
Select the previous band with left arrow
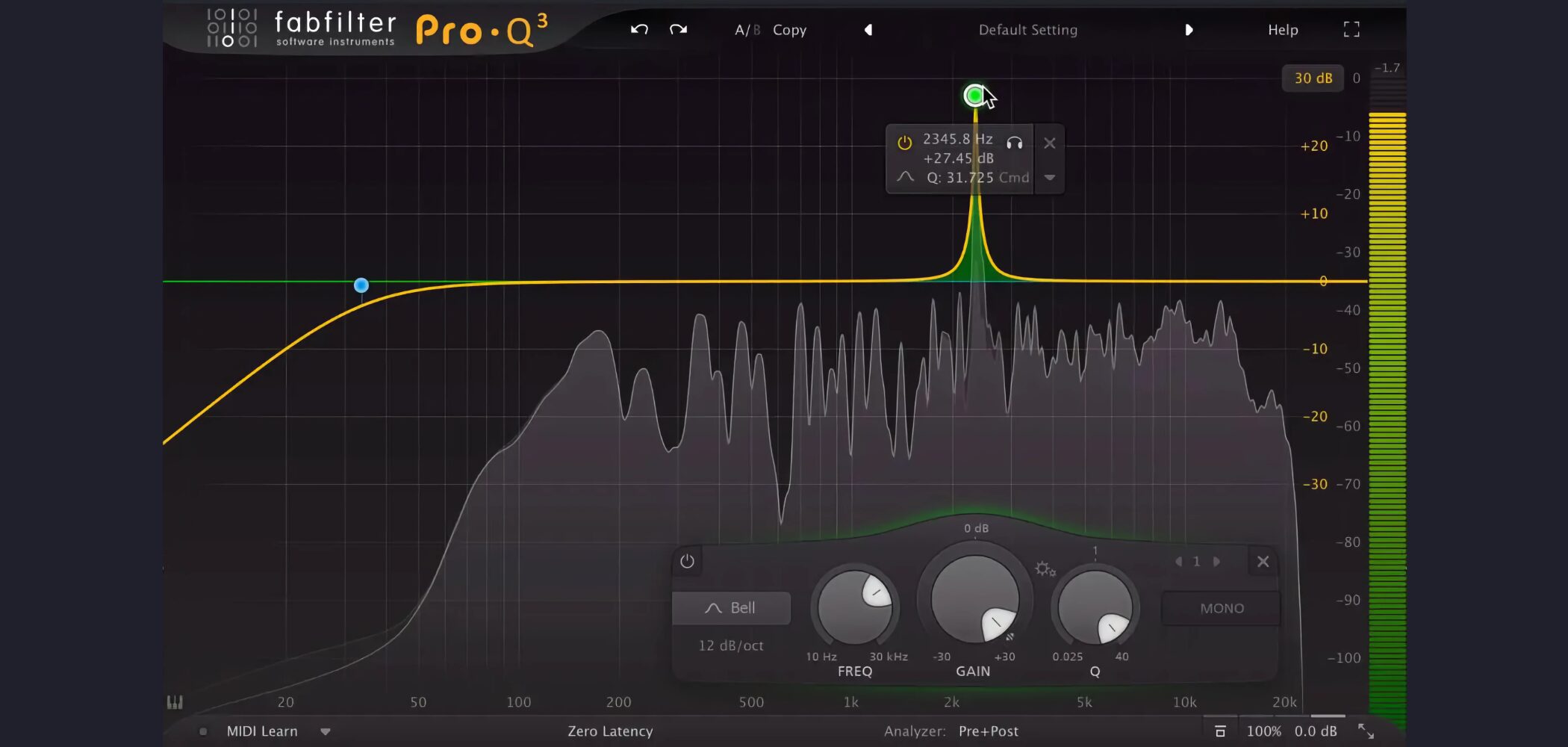(x=1178, y=561)
